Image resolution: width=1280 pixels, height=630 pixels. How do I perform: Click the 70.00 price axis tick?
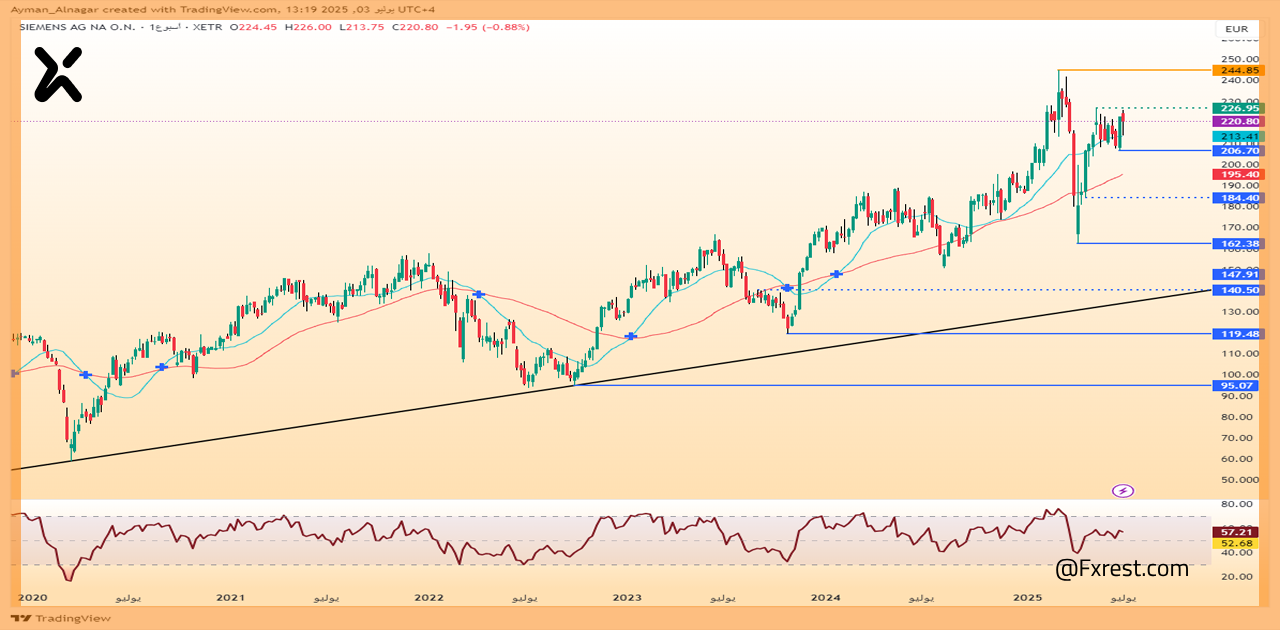(x=1238, y=437)
